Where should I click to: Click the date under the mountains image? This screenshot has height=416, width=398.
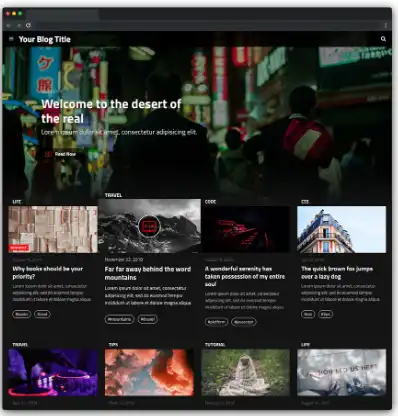pyautogui.click(x=124, y=259)
